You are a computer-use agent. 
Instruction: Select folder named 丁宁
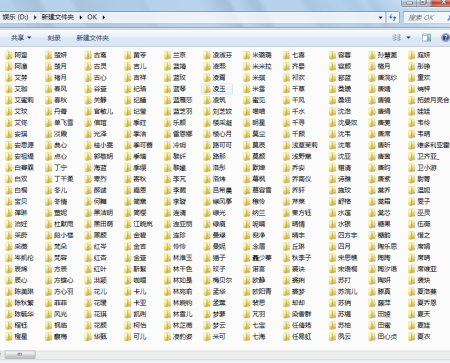tap(56, 168)
